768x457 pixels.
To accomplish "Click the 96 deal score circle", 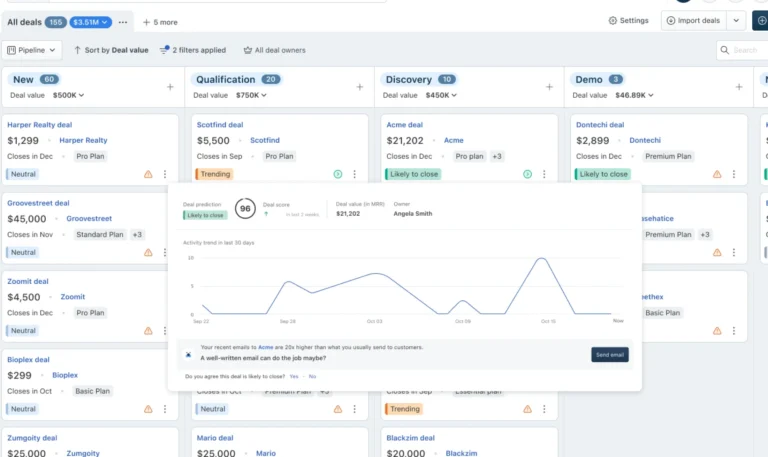I will click(245, 209).
